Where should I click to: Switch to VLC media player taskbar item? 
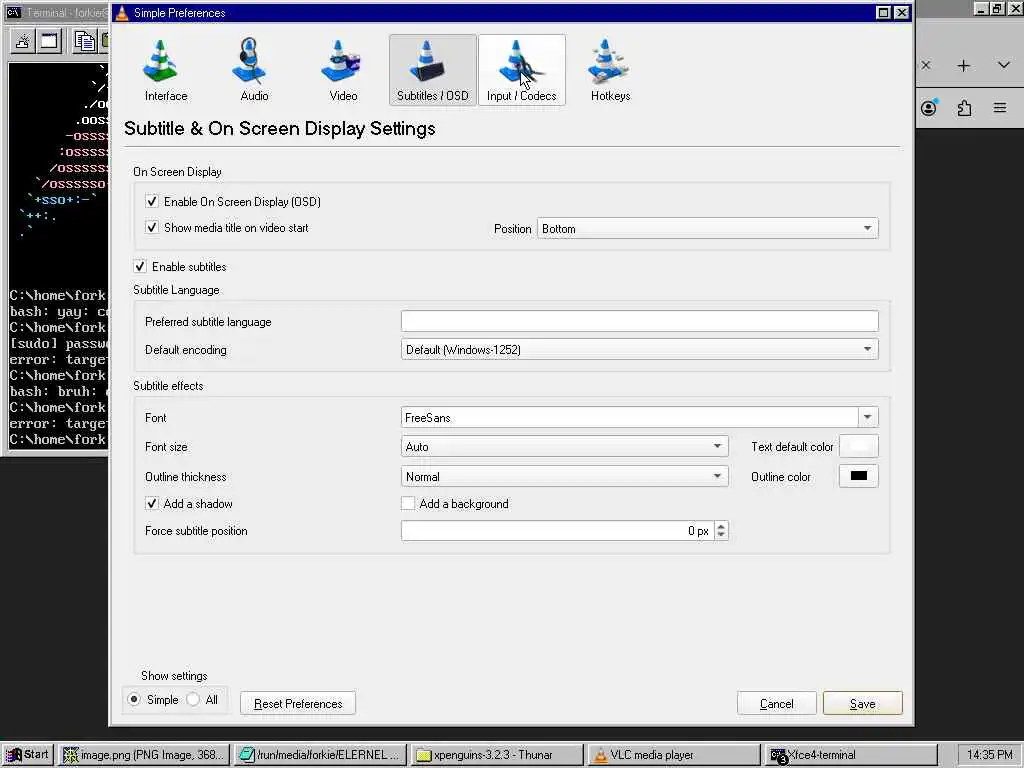point(673,754)
